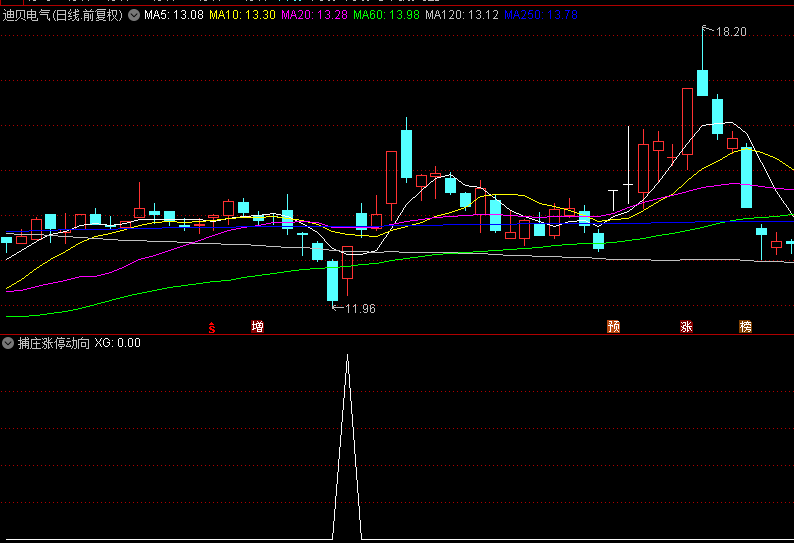Image resolution: width=794 pixels, height=543 pixels.
Task: Select the MA5 moving average label
Action: pos(174,16)
